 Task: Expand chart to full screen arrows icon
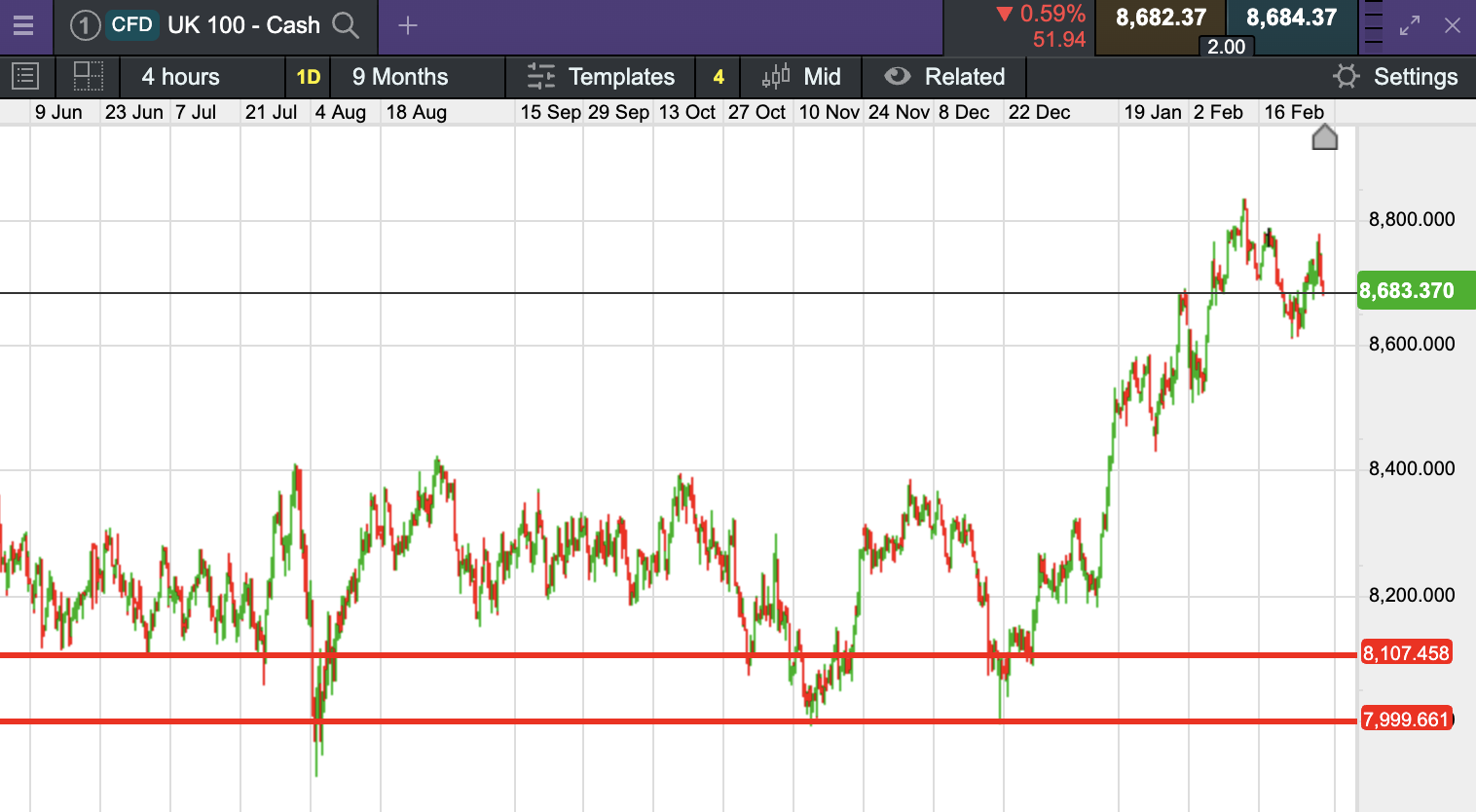click(x=1410, y=25)
